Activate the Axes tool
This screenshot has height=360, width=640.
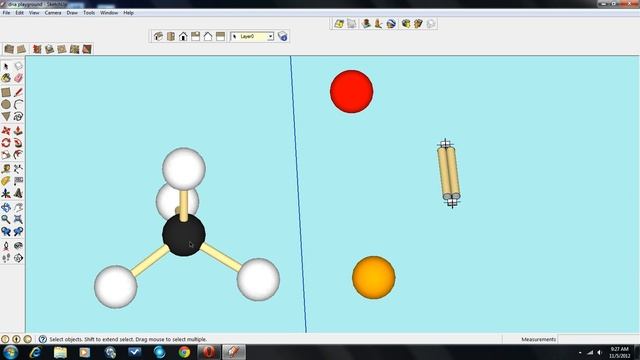click(6, 193)
